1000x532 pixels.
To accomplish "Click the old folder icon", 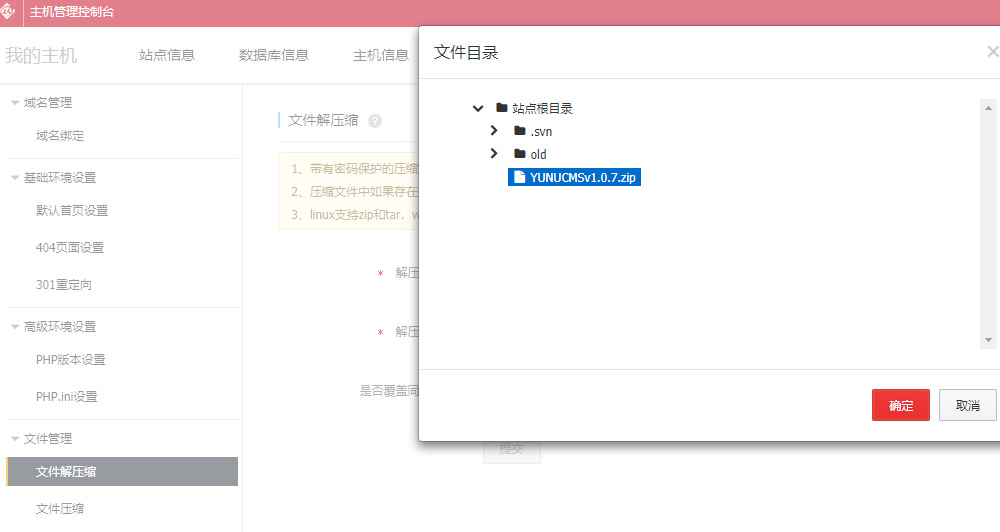I will pos(520,154).
